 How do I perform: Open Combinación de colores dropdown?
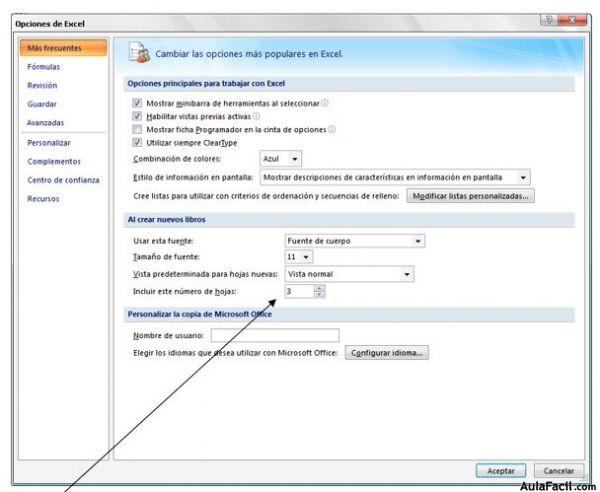[280, 159]
